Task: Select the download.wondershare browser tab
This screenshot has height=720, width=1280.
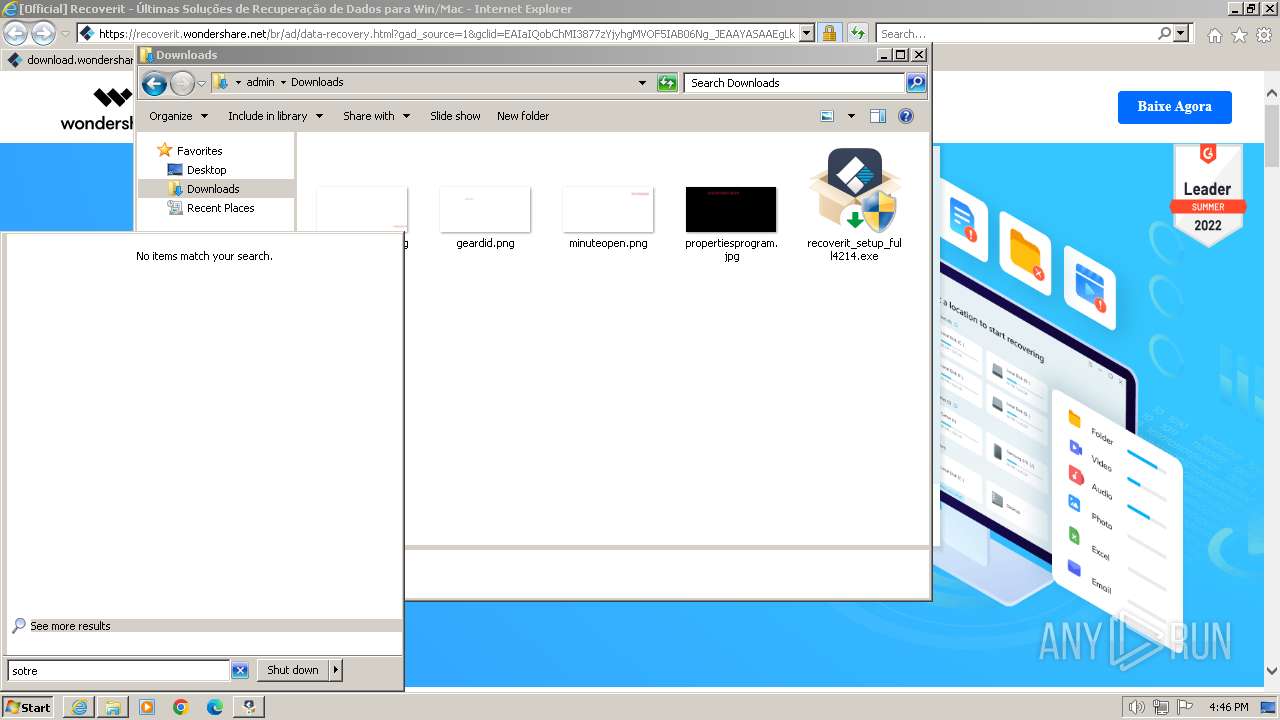Action: pos(70,60)
